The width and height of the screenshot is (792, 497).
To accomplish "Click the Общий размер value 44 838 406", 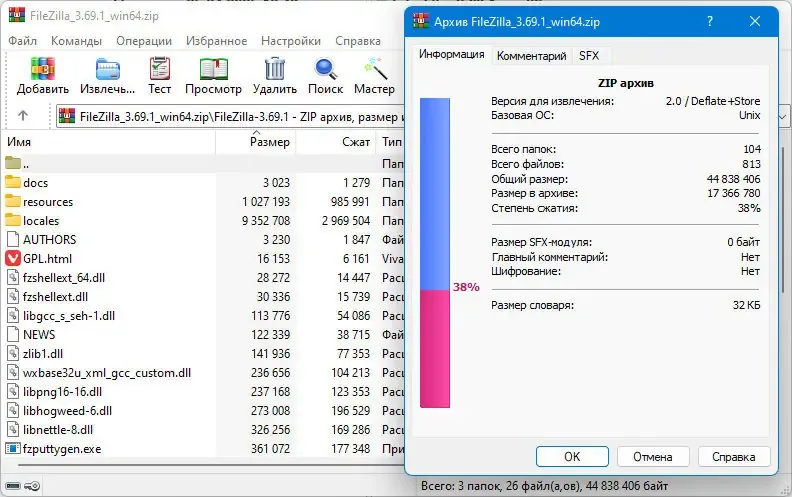I will point(733,179).
